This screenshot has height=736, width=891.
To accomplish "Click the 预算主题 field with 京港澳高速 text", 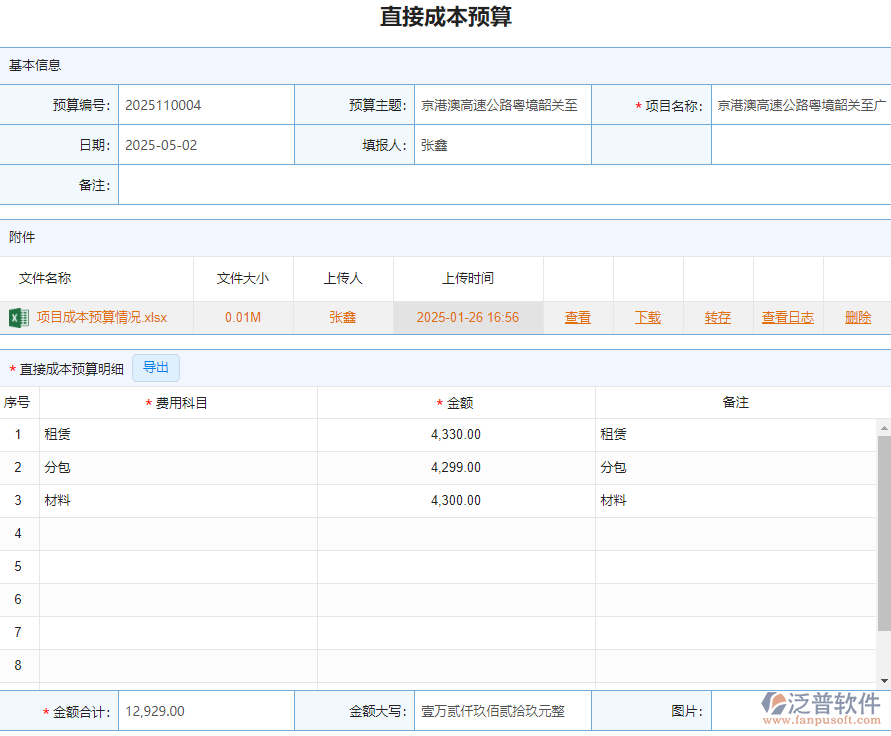I will (x=503, y=104).
